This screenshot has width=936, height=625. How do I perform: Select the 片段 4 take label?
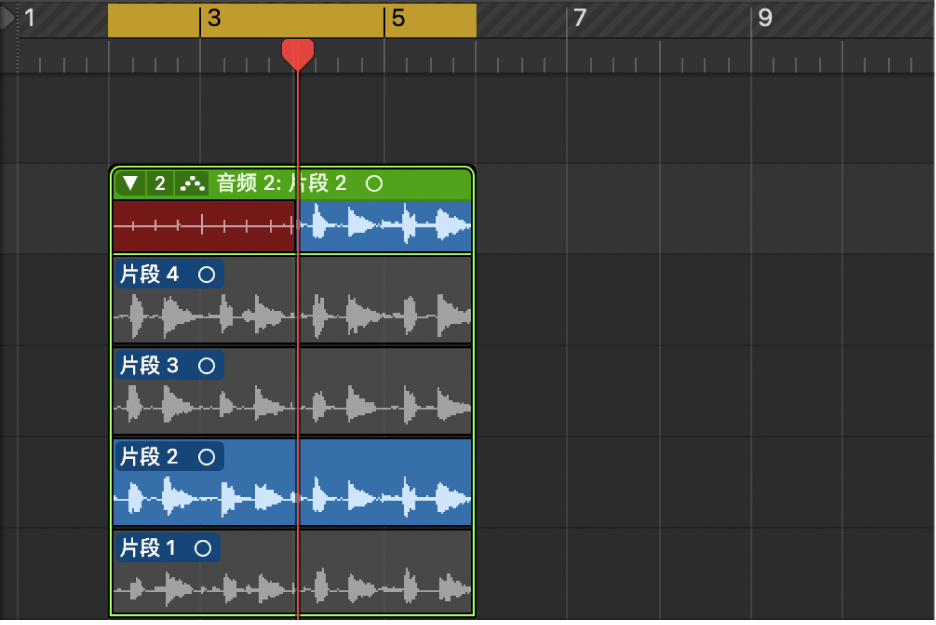pyautogui.click(x=149, y=275)
